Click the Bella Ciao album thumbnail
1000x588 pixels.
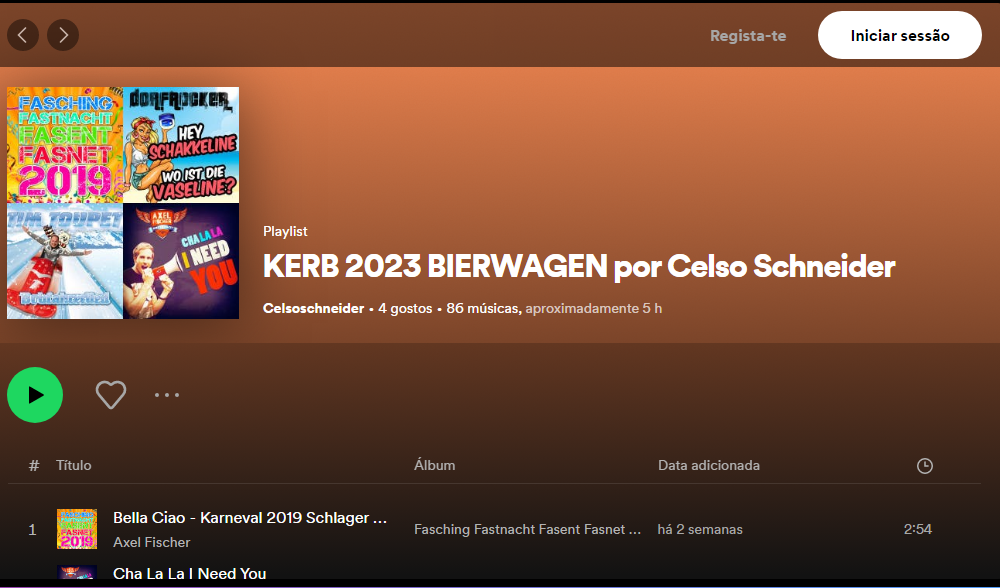tap(77, 529)
